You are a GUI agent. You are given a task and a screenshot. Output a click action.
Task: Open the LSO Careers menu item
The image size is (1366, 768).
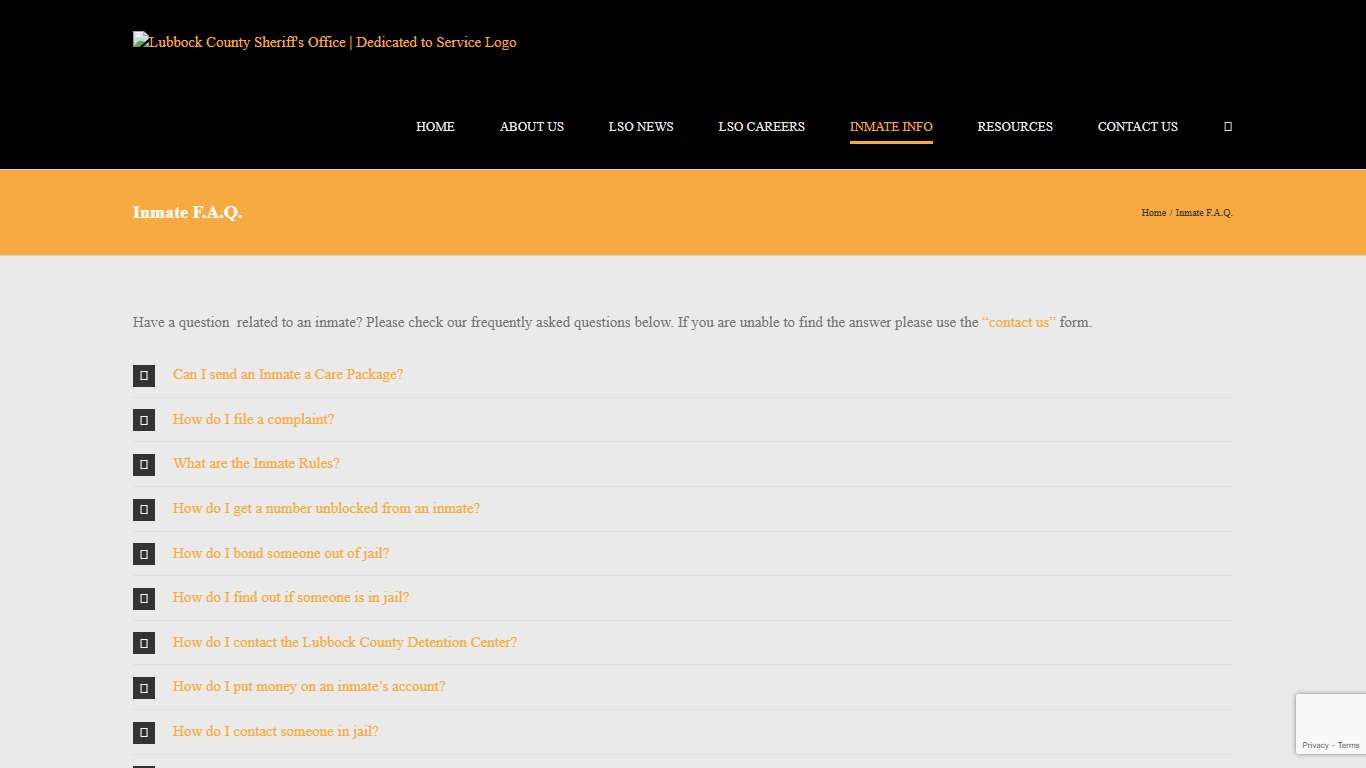point(761,127)
